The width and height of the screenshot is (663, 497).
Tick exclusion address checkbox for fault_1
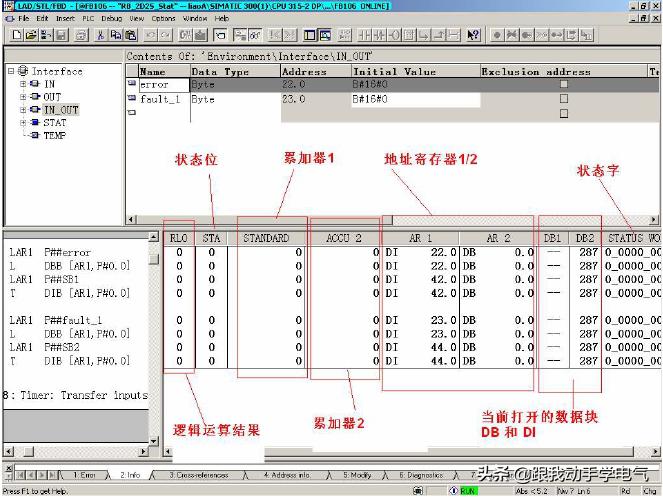pyautogui.click(x=564, y=99)
